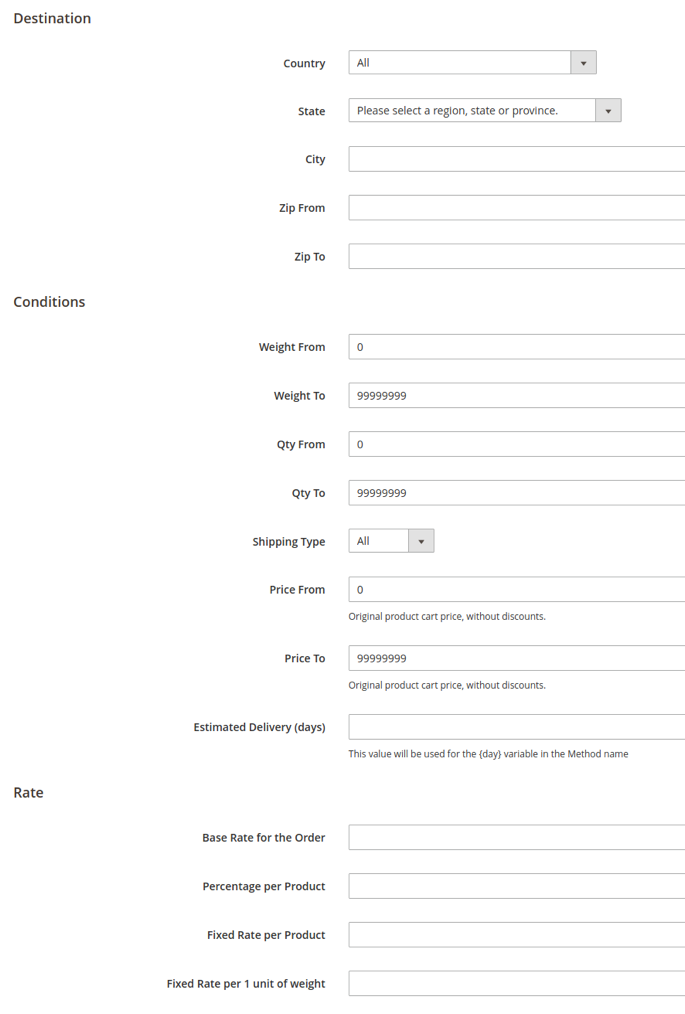Click the Country dropdown arrow button
Screen dimensions: 685x1014
coord(583,63)
